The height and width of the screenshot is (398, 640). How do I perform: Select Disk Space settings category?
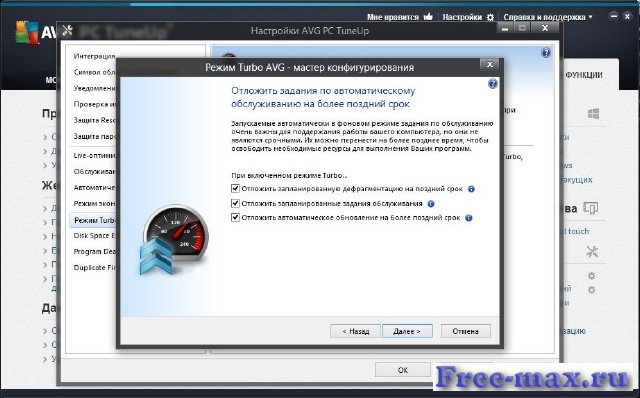pos(94,236)
